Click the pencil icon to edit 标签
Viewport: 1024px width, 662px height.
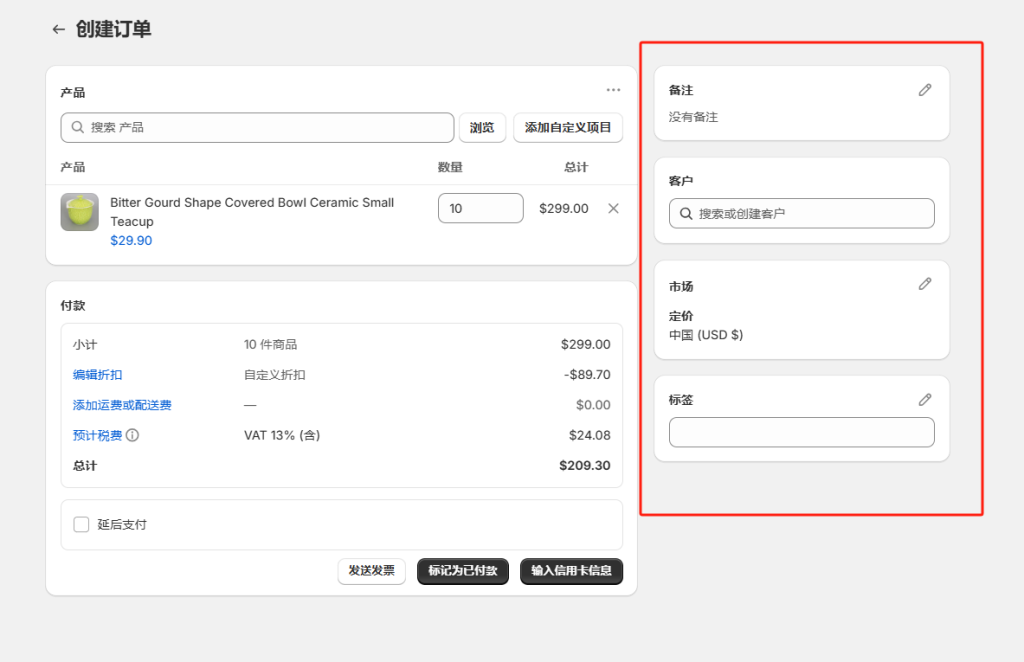tap(924, 399)
